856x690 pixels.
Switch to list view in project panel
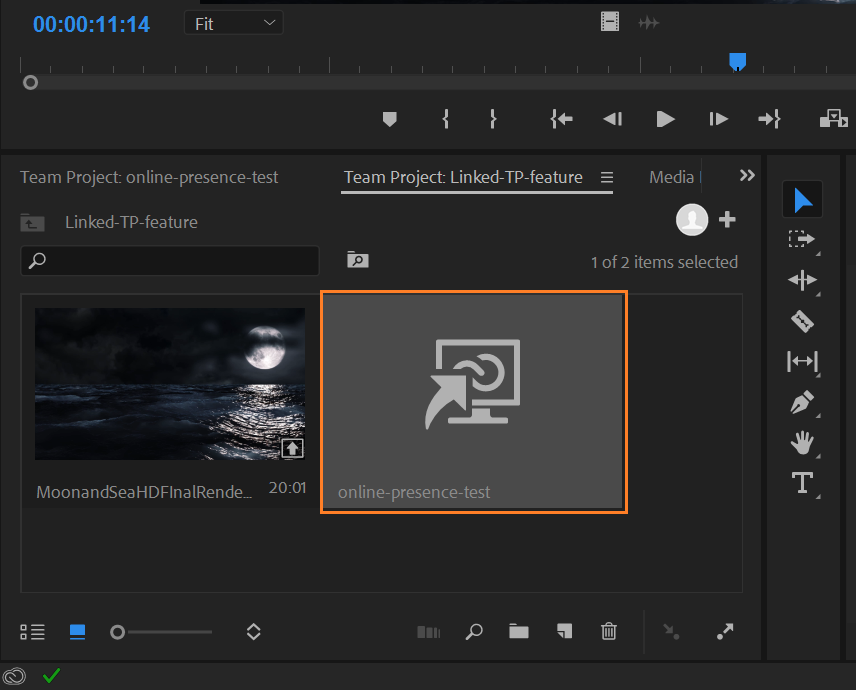point(33,632)
